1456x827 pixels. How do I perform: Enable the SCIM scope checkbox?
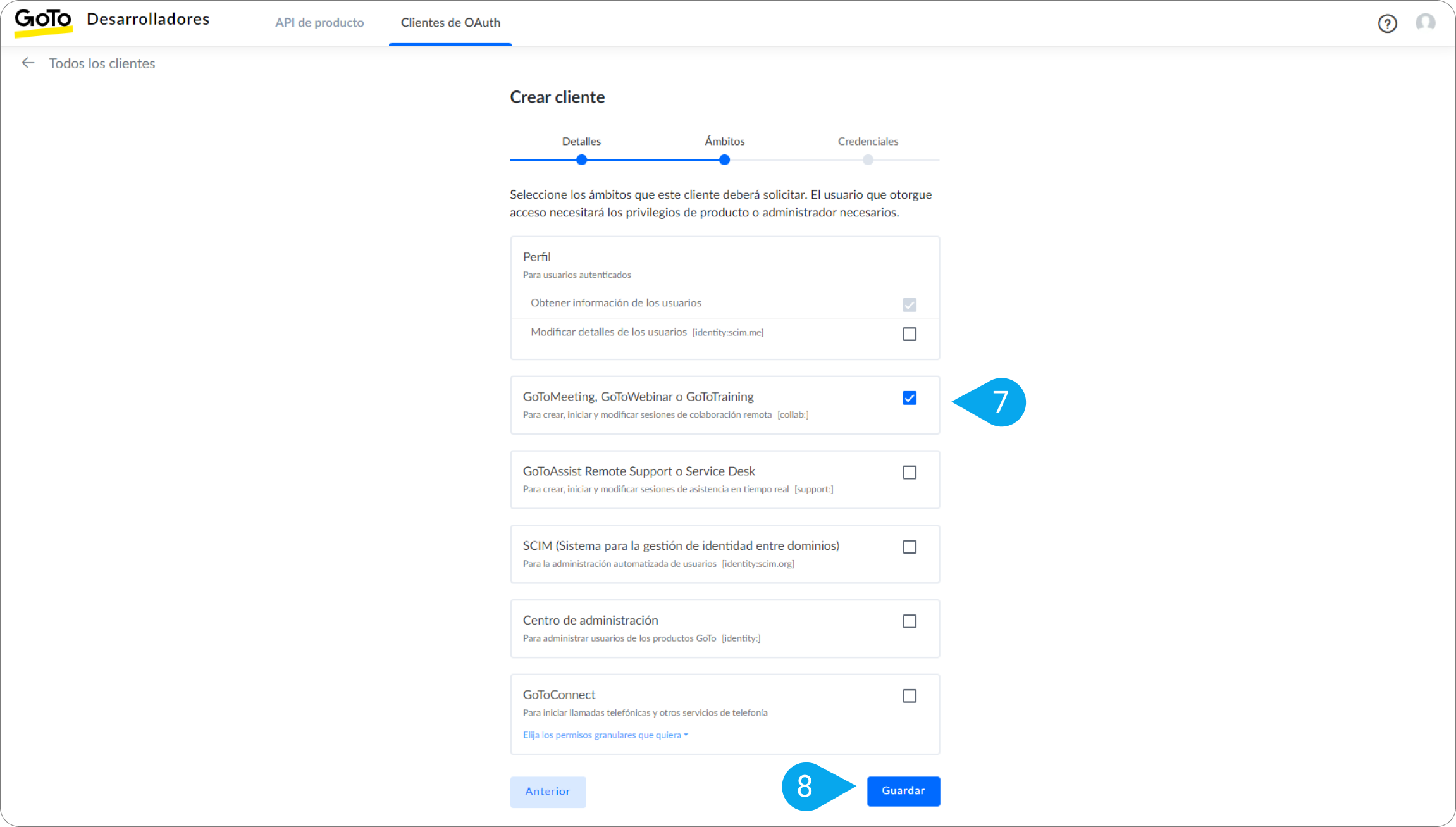click(x=910, y=547)
